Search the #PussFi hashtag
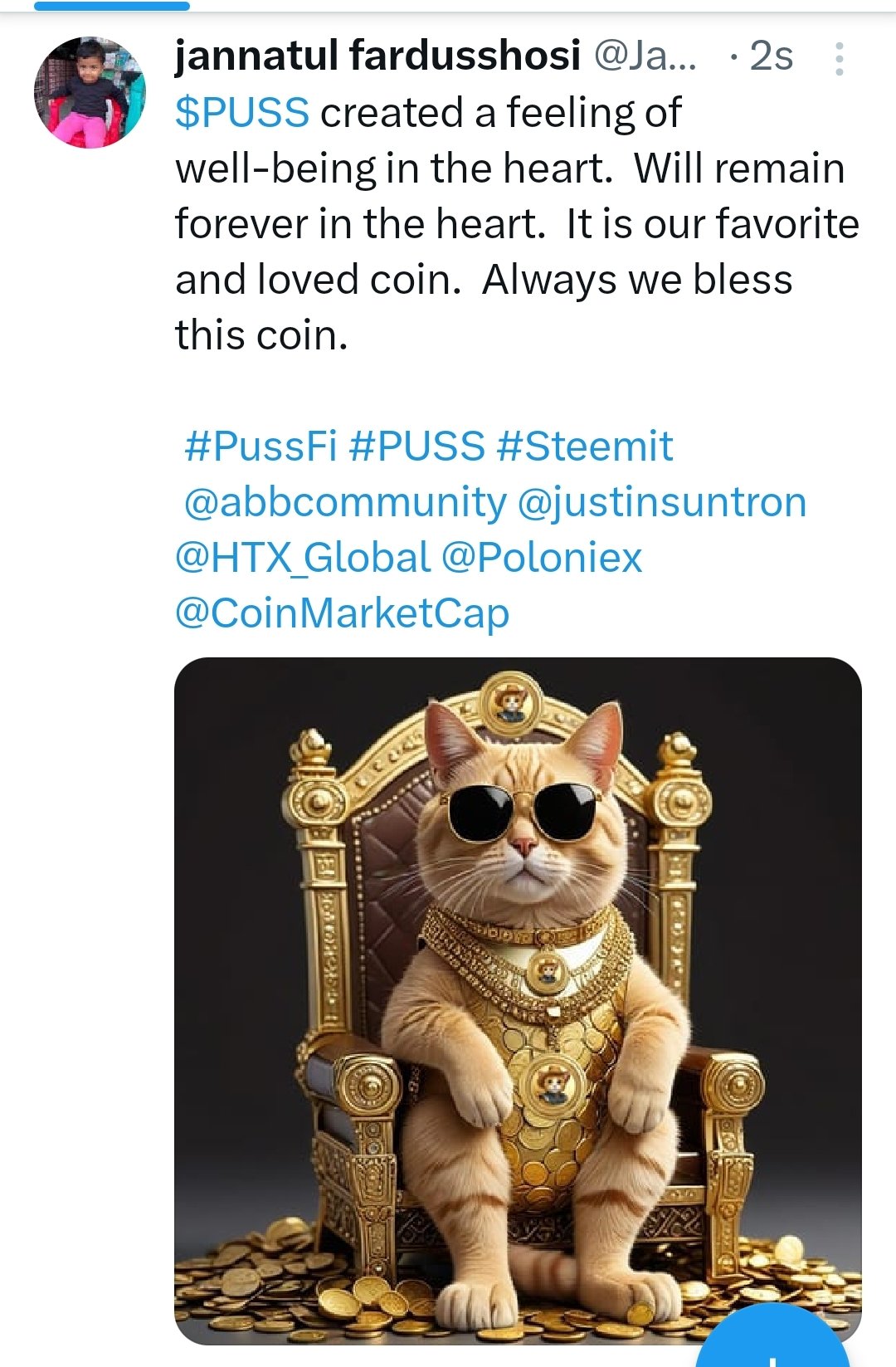The image size is (896, 1367). click(x=261, y=447)
